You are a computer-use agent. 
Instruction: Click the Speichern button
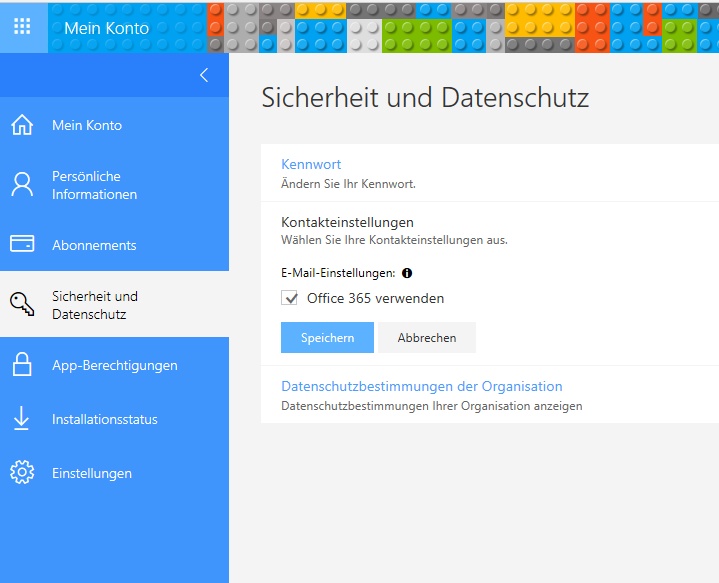(x=327, y=338)
